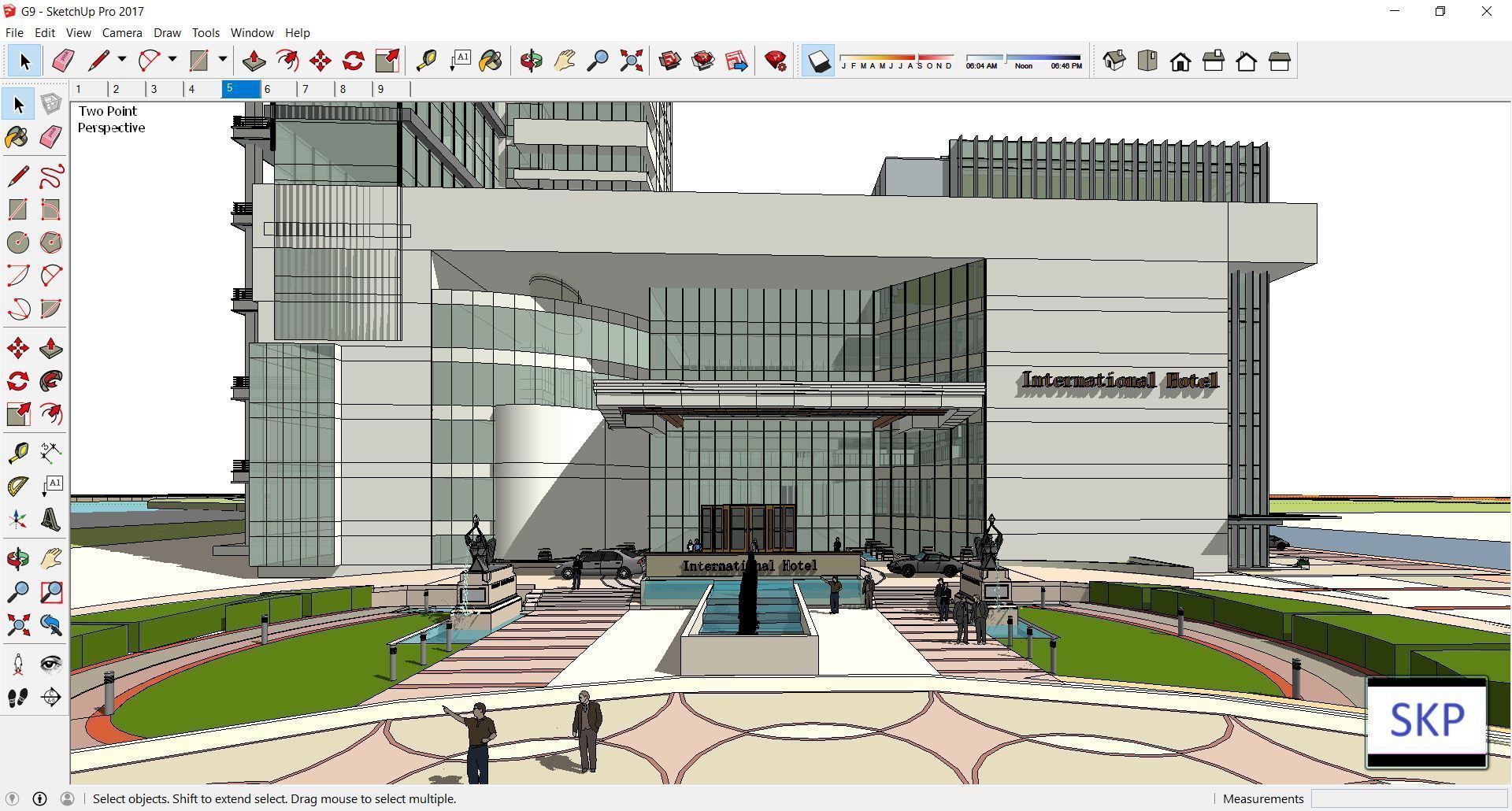
Task: Toggle shadows display on
Action: coord(819,60)
